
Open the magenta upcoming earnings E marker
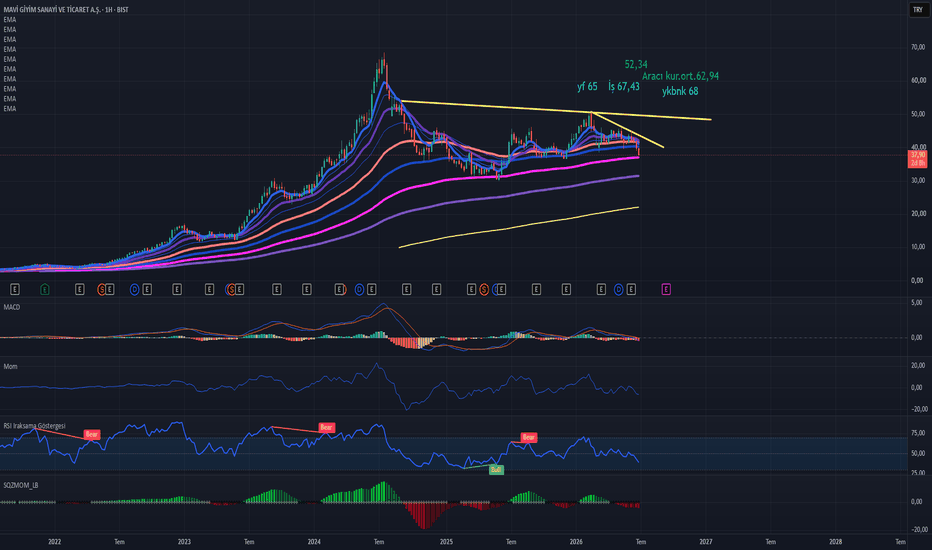(666, 290)
